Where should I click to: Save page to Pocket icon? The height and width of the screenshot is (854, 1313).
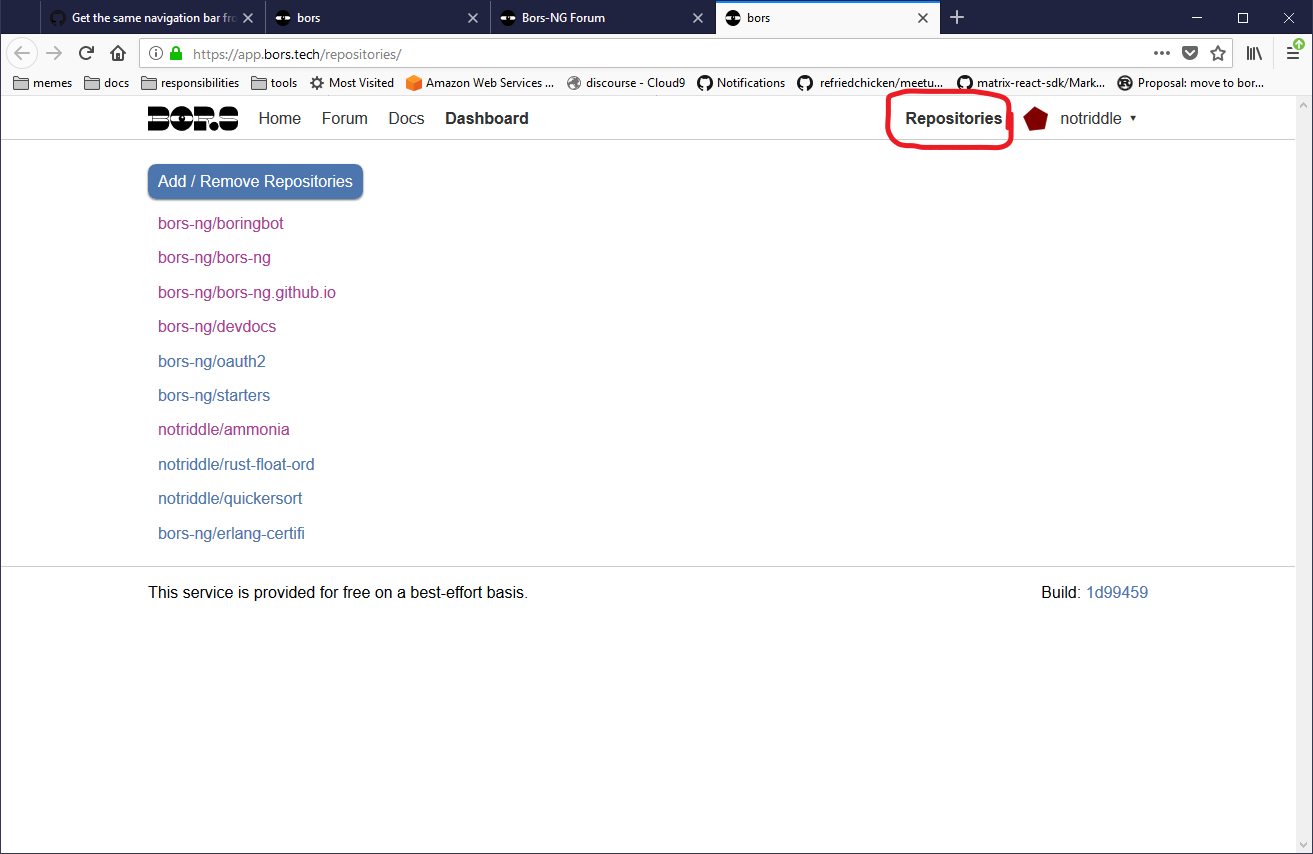1189,54
